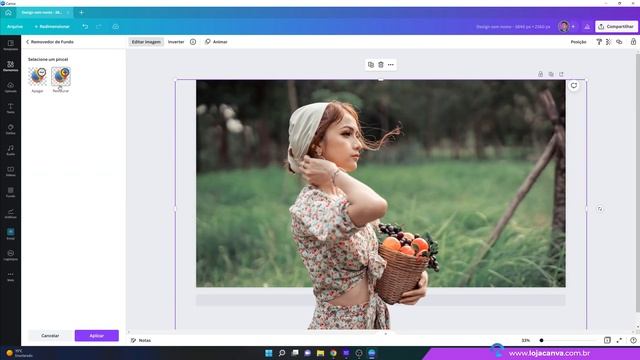
Task: Open the Gráficos sidebar panel
Action: 11,213
